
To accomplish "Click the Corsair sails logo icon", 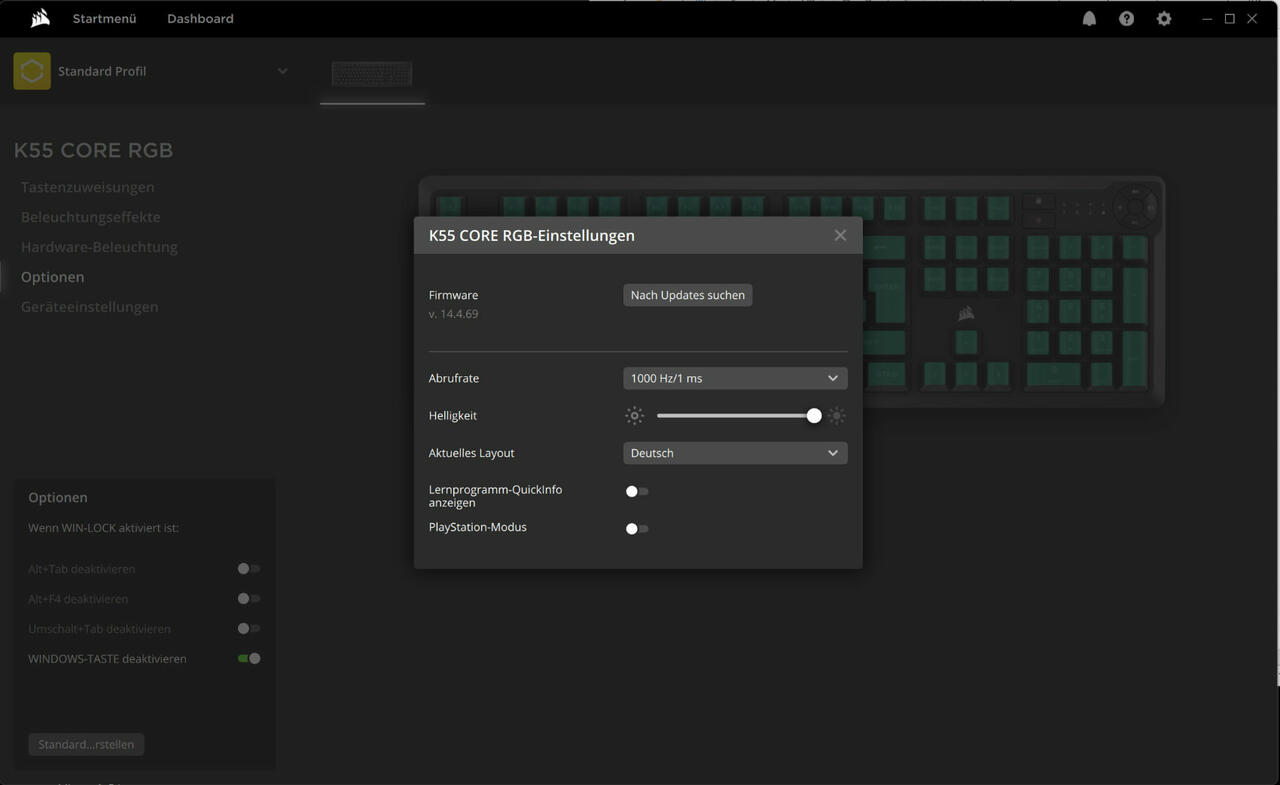I will [x=40, y=18].
